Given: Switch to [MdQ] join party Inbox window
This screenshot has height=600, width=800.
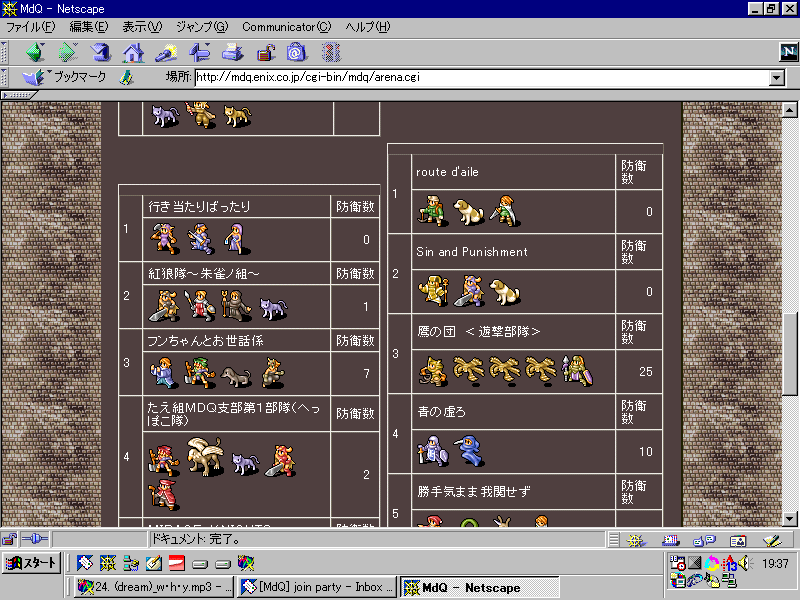Looking at the screenshot, I should [317, 587].
